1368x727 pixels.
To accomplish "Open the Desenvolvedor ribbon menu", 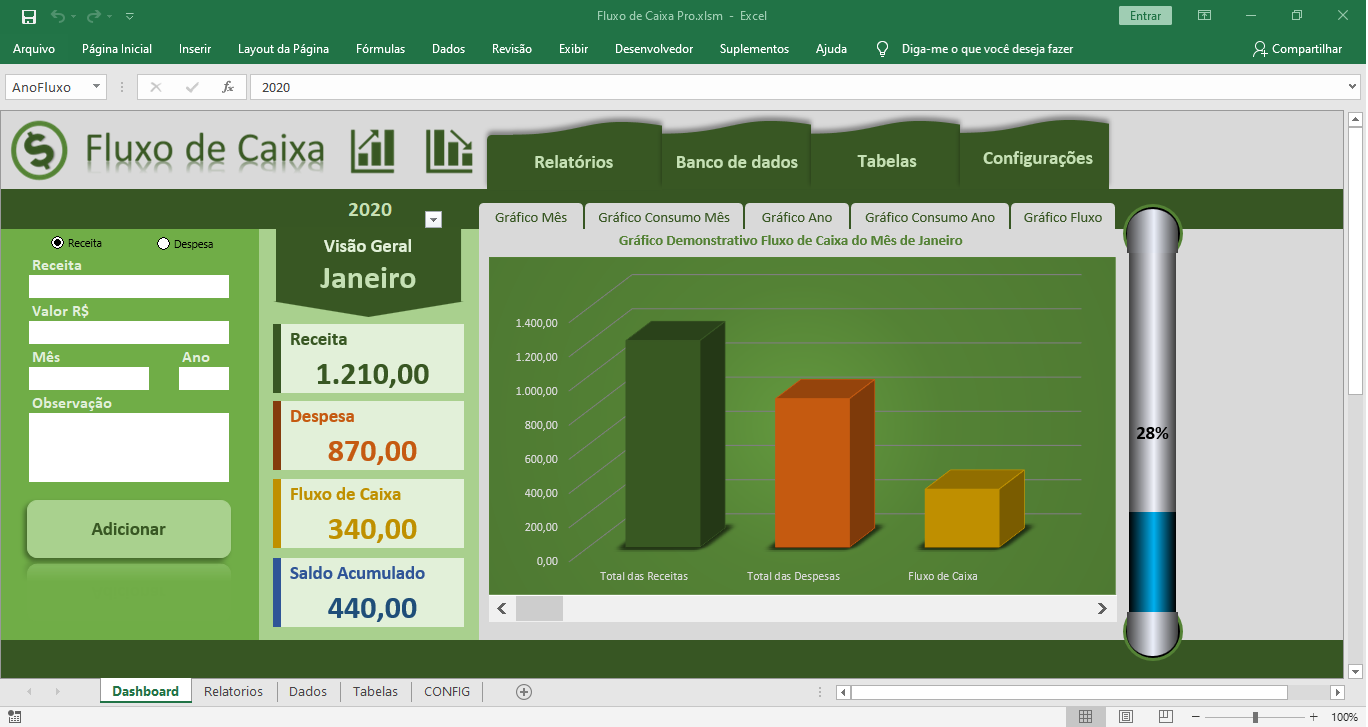I will coord(654,48).
